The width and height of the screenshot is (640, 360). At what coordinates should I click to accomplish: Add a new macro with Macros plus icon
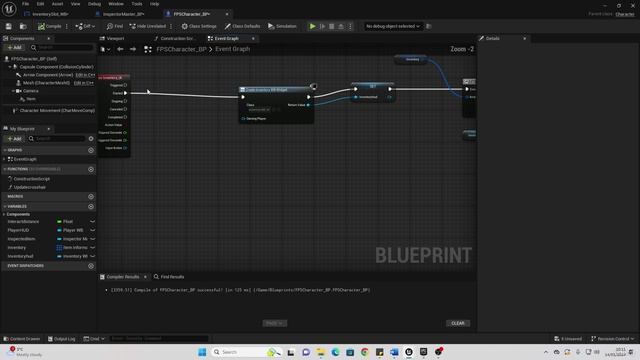coord(91,197)
